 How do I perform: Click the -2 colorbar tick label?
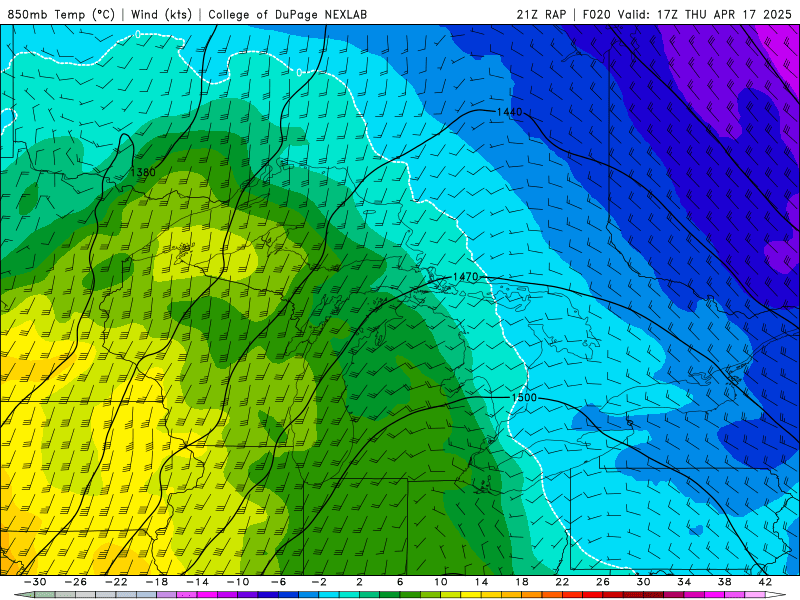[x=319, y=582]
